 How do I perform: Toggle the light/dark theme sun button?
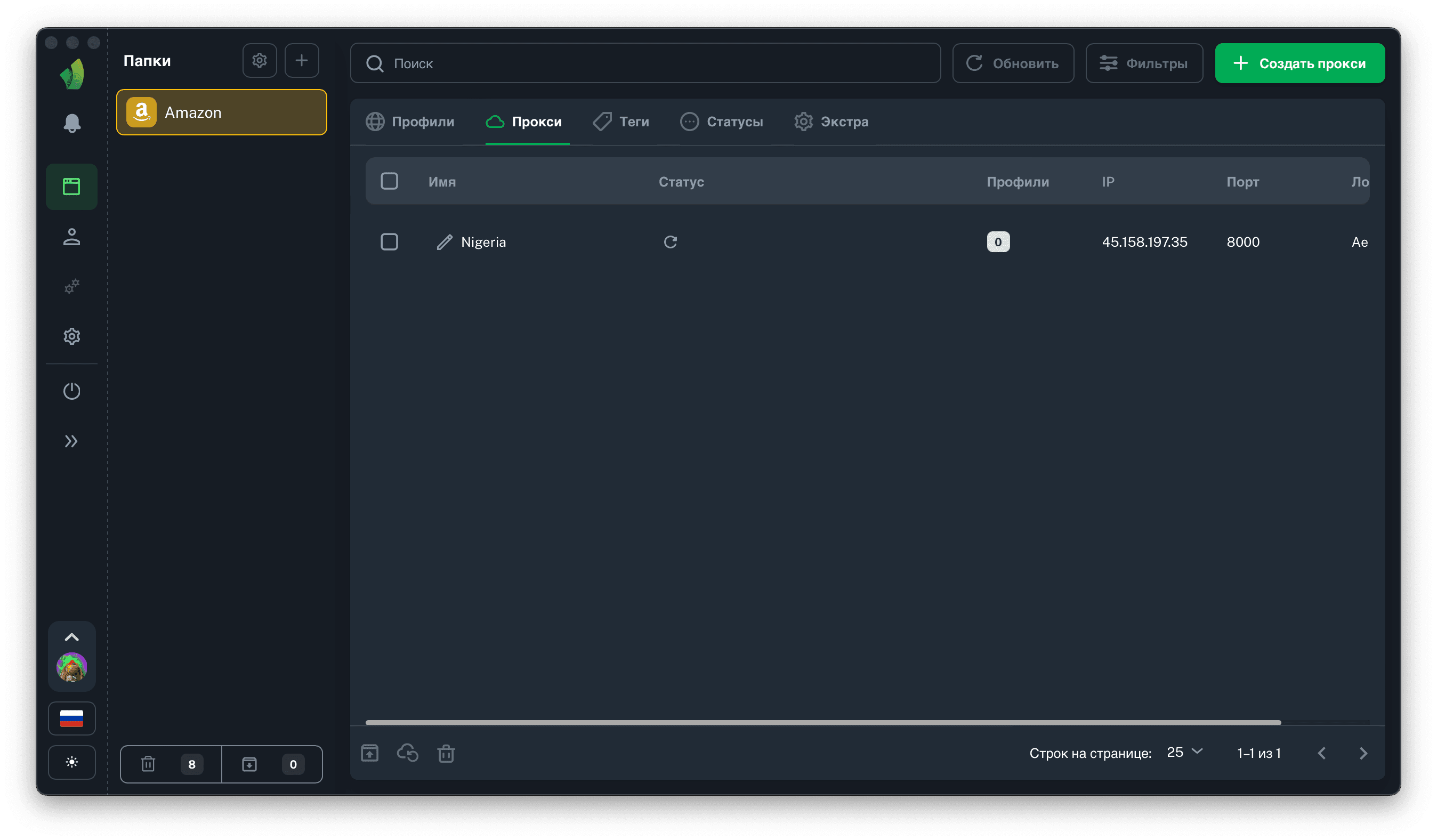[71, 762]
